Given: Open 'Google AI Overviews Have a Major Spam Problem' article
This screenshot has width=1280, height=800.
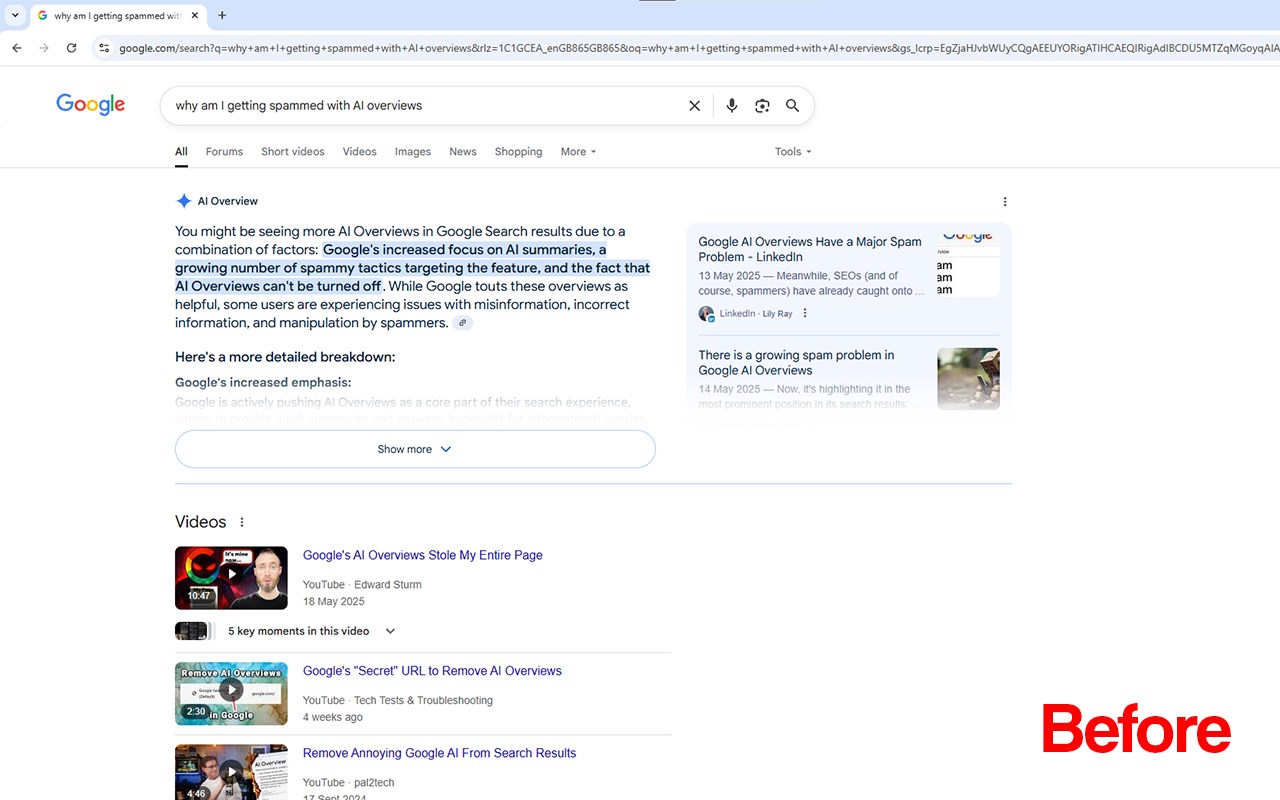Looking at the screenshot, I should point(810,249).
